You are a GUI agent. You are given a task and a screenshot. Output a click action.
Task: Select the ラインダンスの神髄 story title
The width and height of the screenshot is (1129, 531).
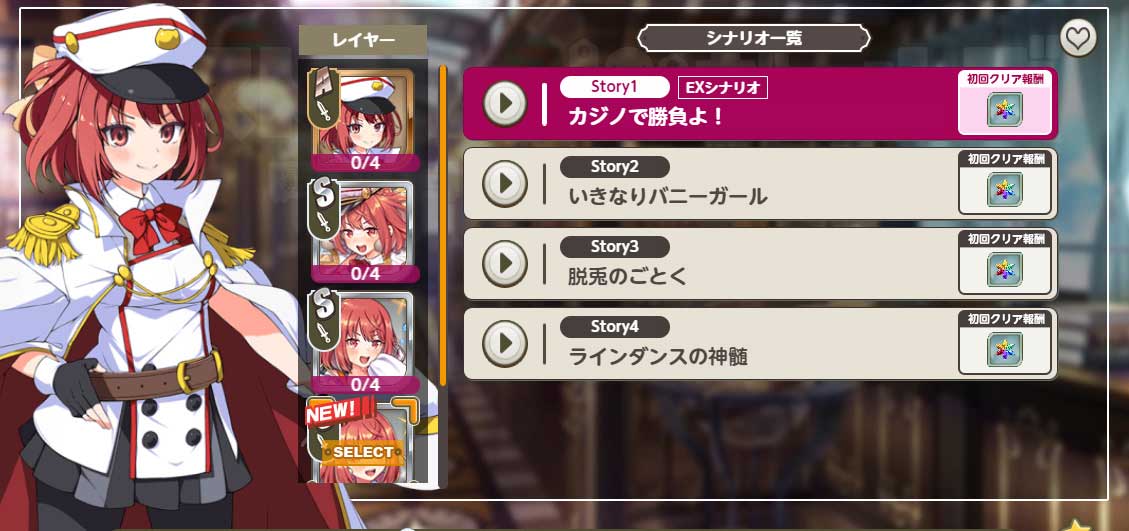658,357
